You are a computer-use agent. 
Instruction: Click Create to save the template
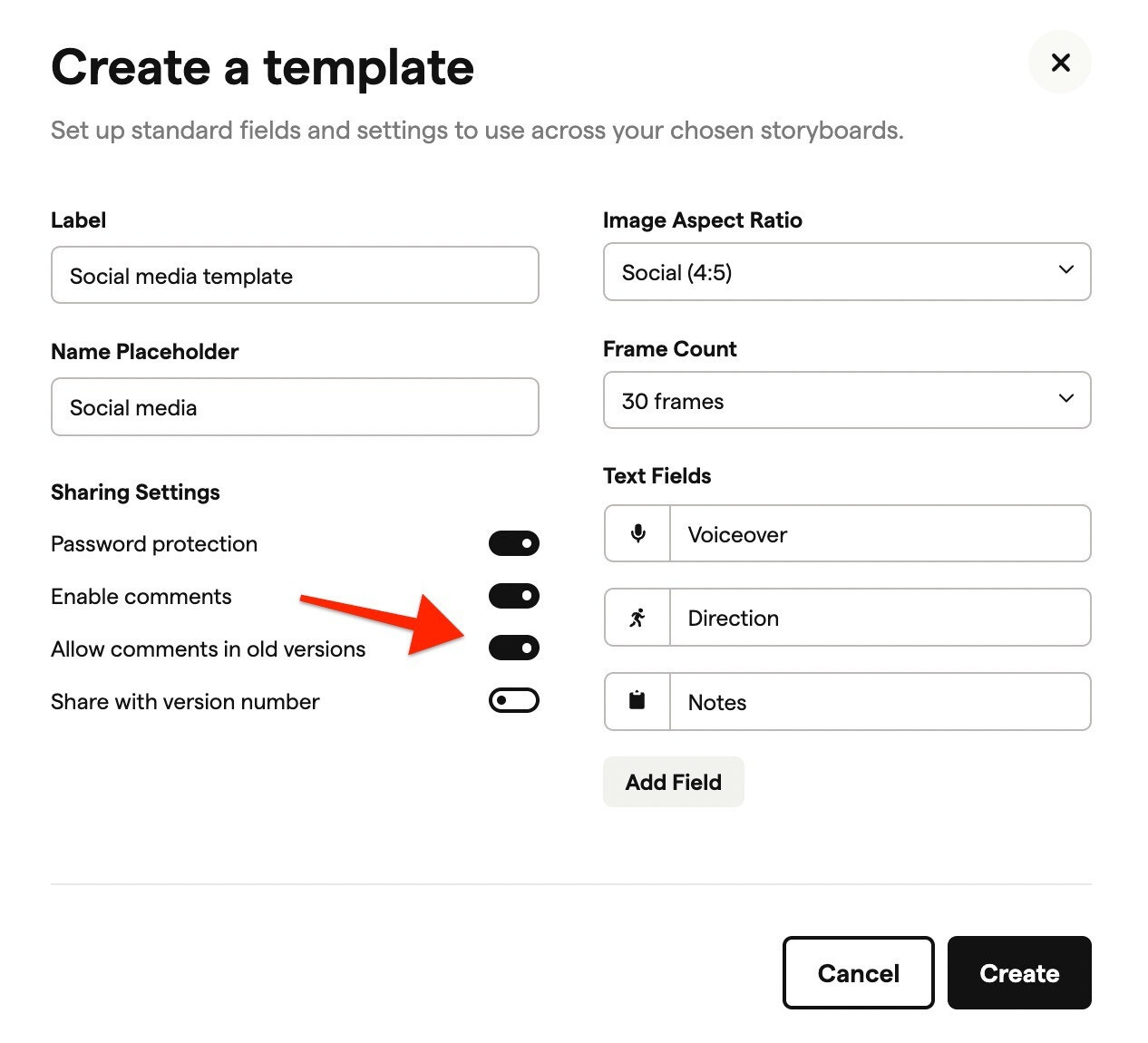pos(1019,973)
